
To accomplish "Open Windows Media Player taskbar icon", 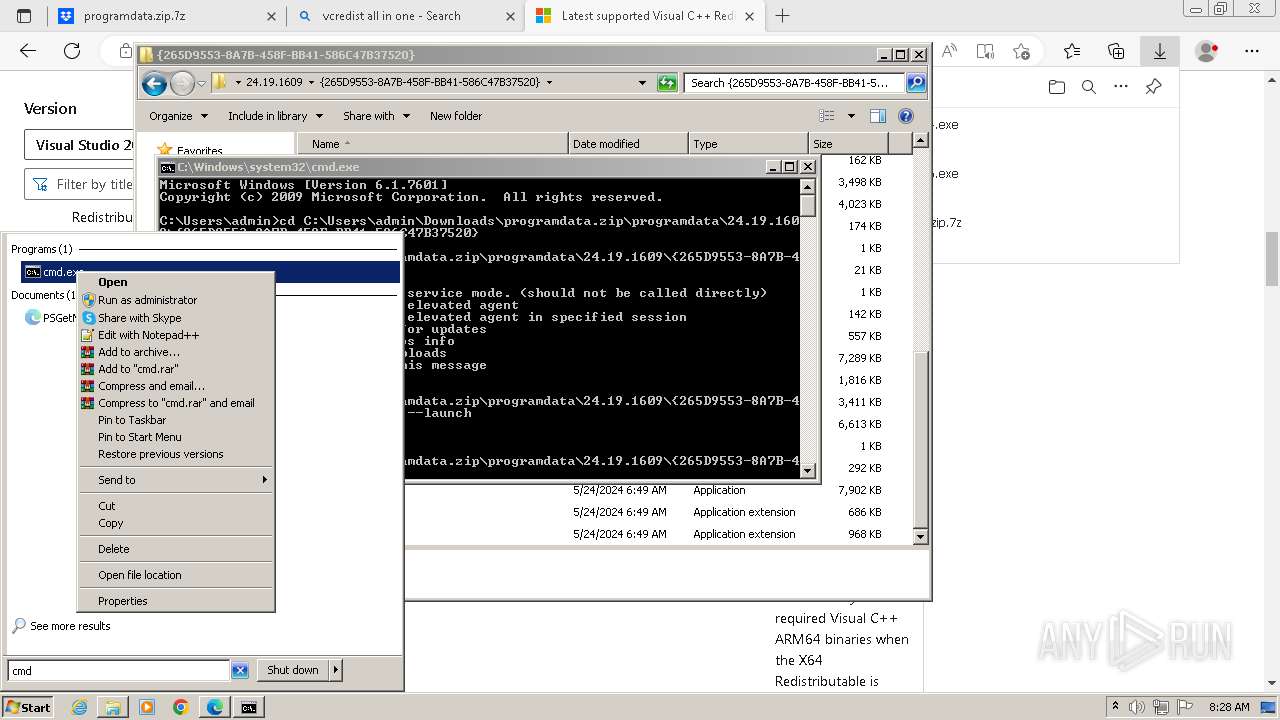I will pos(147,707).
